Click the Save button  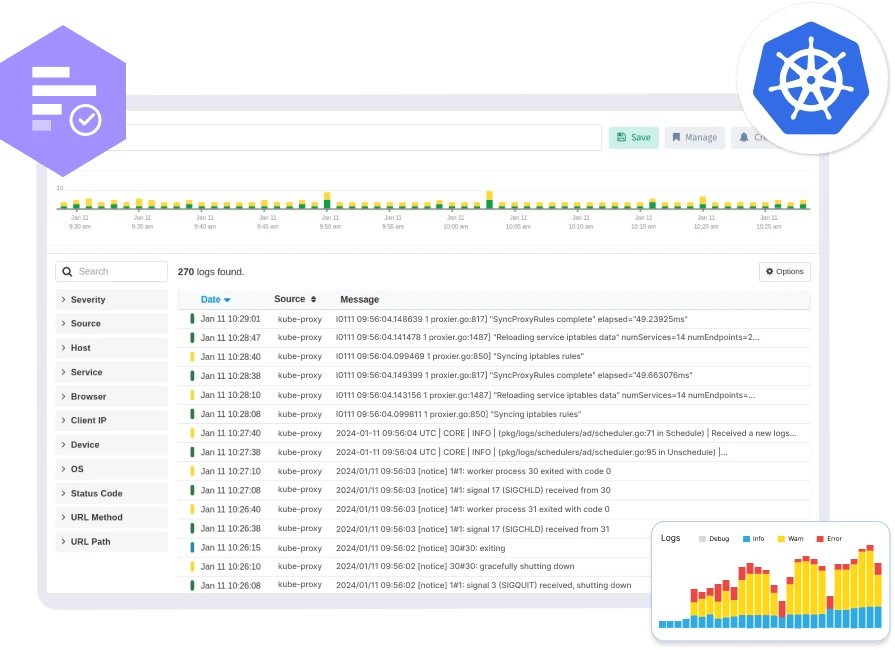point(633,137)
